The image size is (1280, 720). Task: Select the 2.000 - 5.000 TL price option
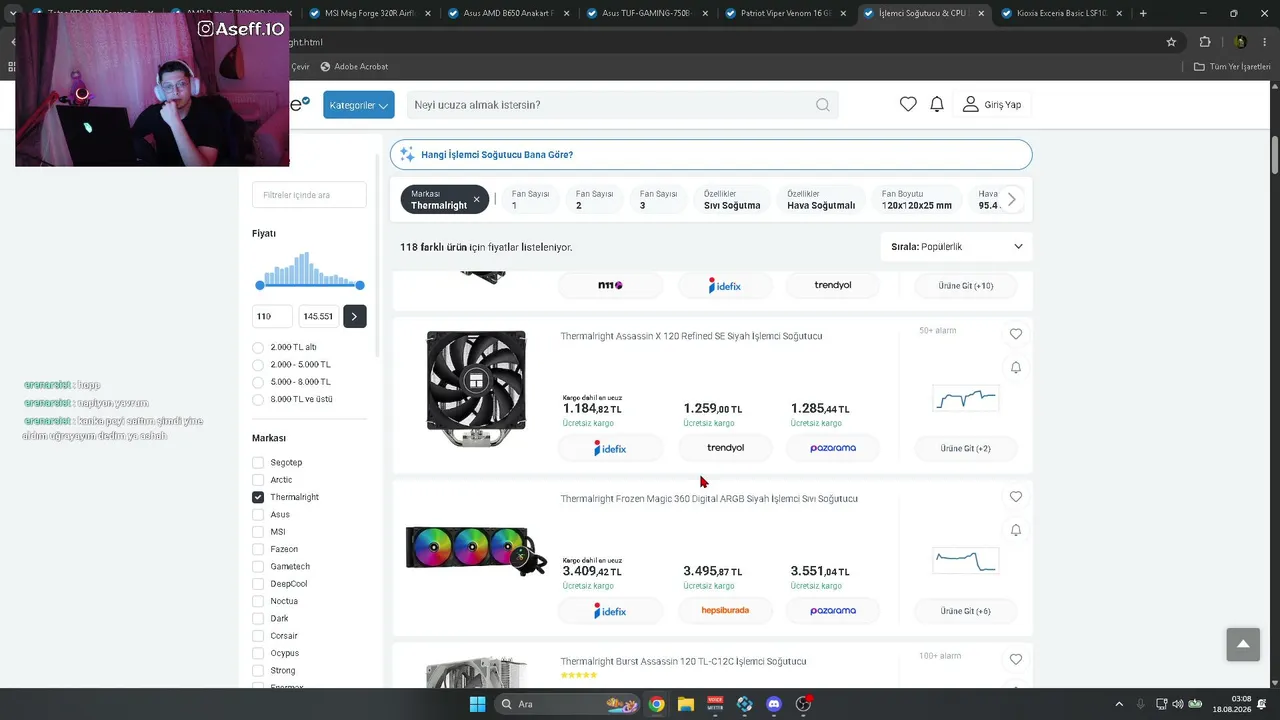258,365
